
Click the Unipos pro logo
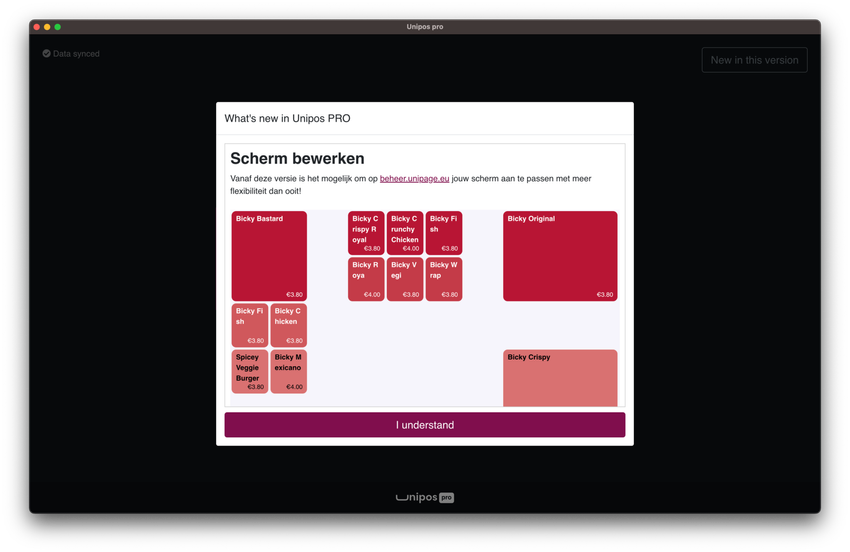424,497
